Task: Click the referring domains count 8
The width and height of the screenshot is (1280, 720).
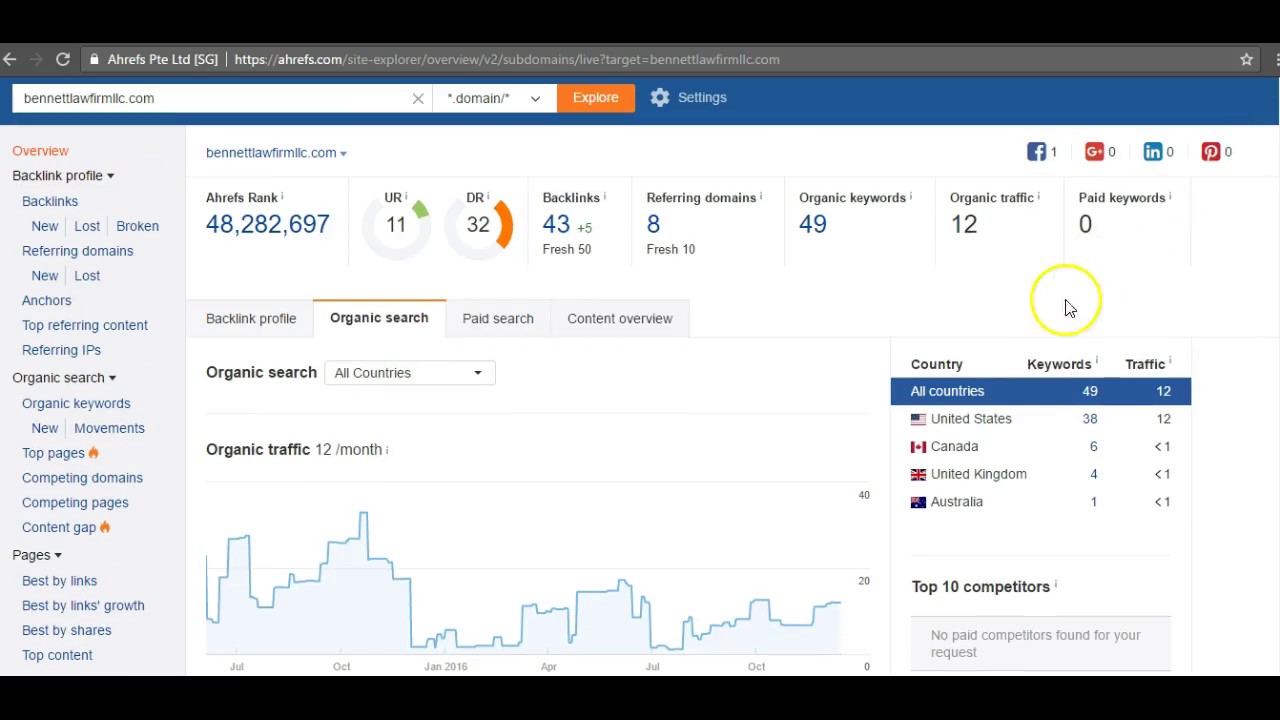Action: [x=653, y=225]
